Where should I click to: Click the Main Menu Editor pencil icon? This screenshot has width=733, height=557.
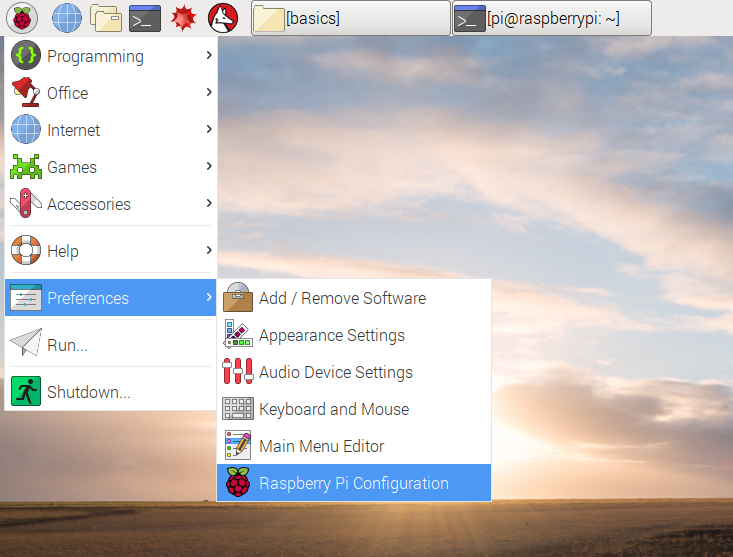click(x=238, y=445)
